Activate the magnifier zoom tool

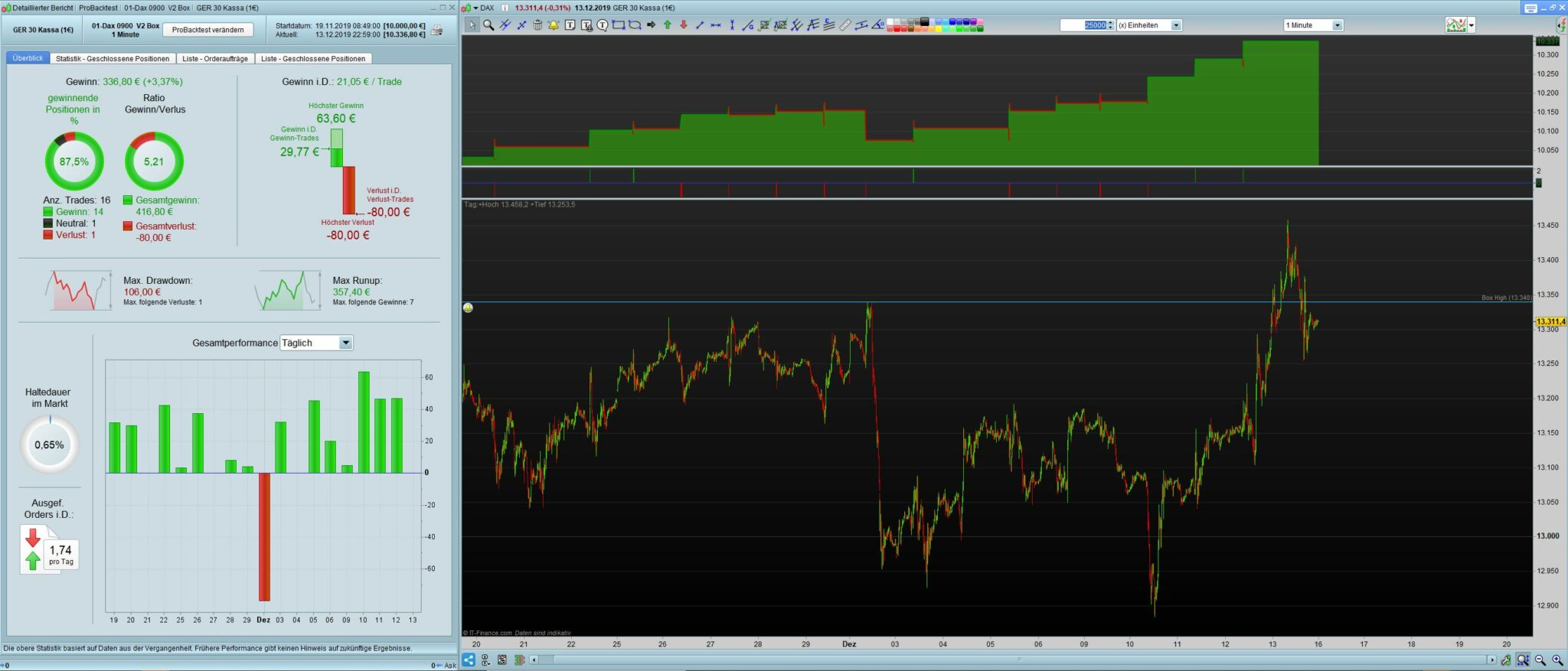pyautogui.click(x=488, y=25)
